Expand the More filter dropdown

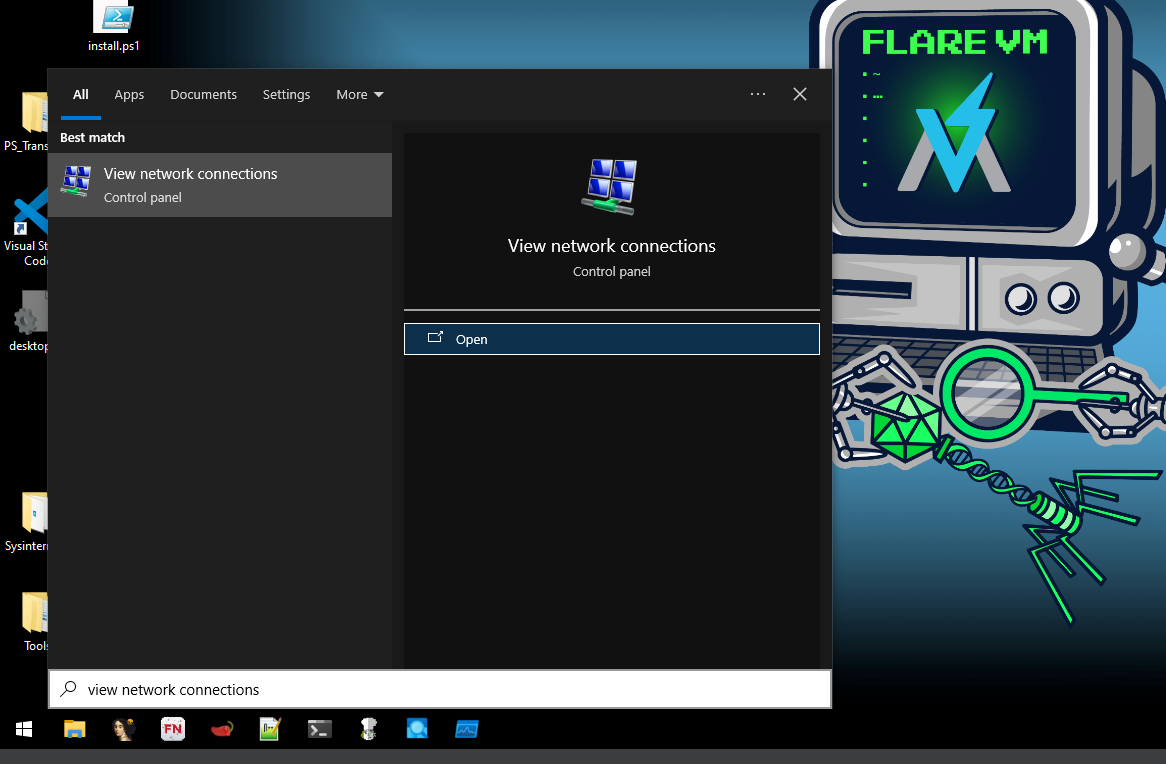click(359, 95)
